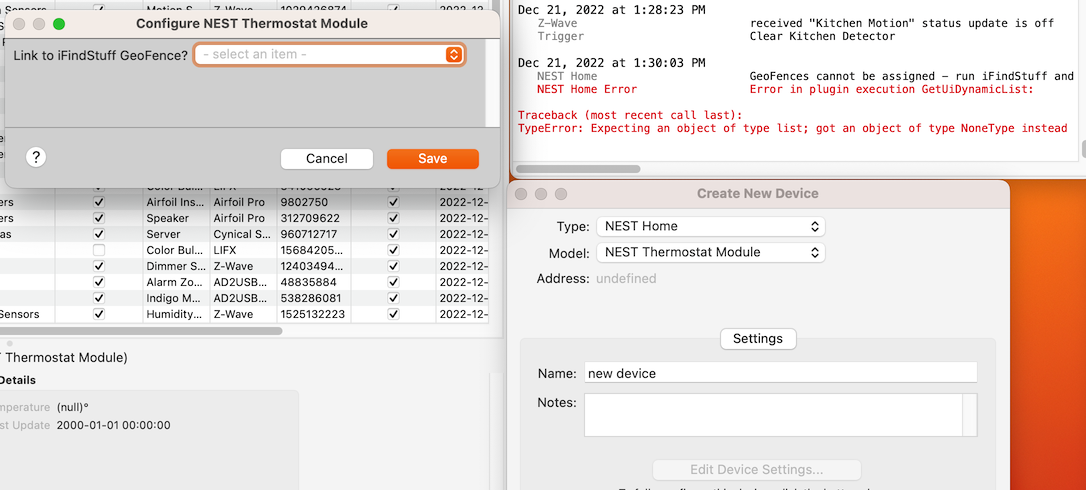Click the event log horizontal scrollbar
This screenshot has height=490, width=1086.
point(578,169)
